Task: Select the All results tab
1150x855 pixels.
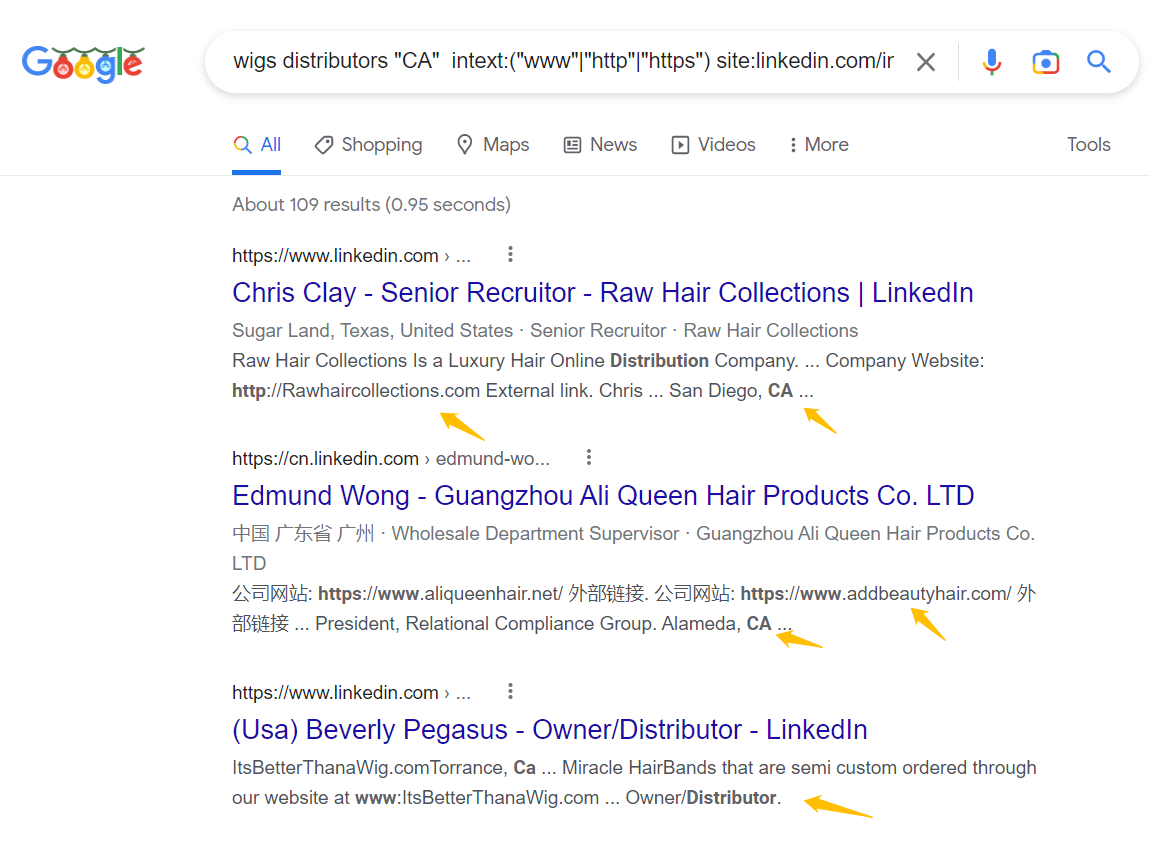Action: pos(257,144)
